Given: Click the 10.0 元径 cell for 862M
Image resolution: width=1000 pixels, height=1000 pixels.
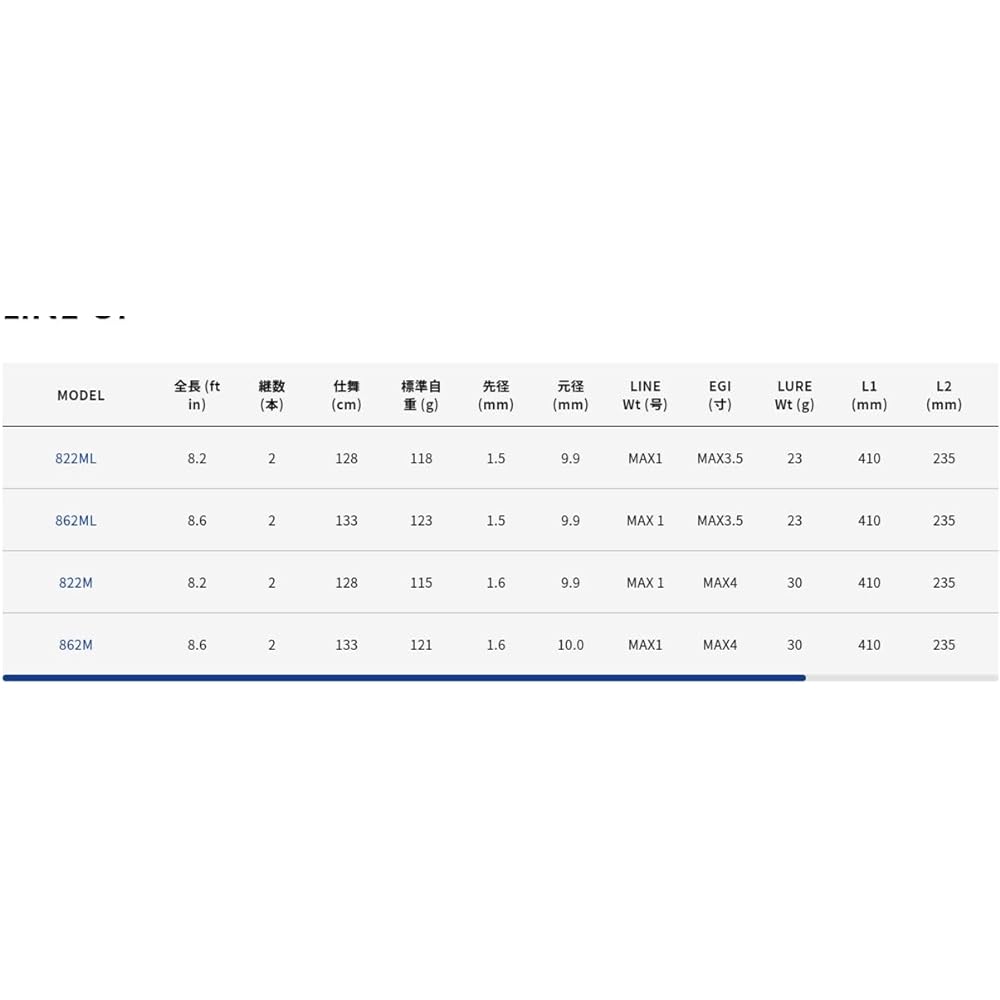Looking at the screenshot, I should pos(570,645).
